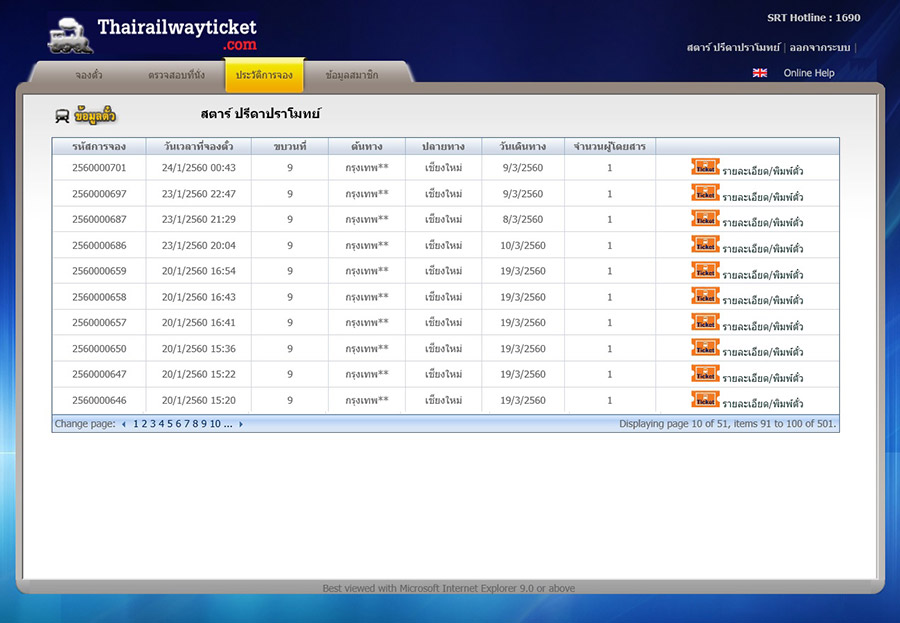Click travel date 10/3/2560 cell

coord(523,245)
